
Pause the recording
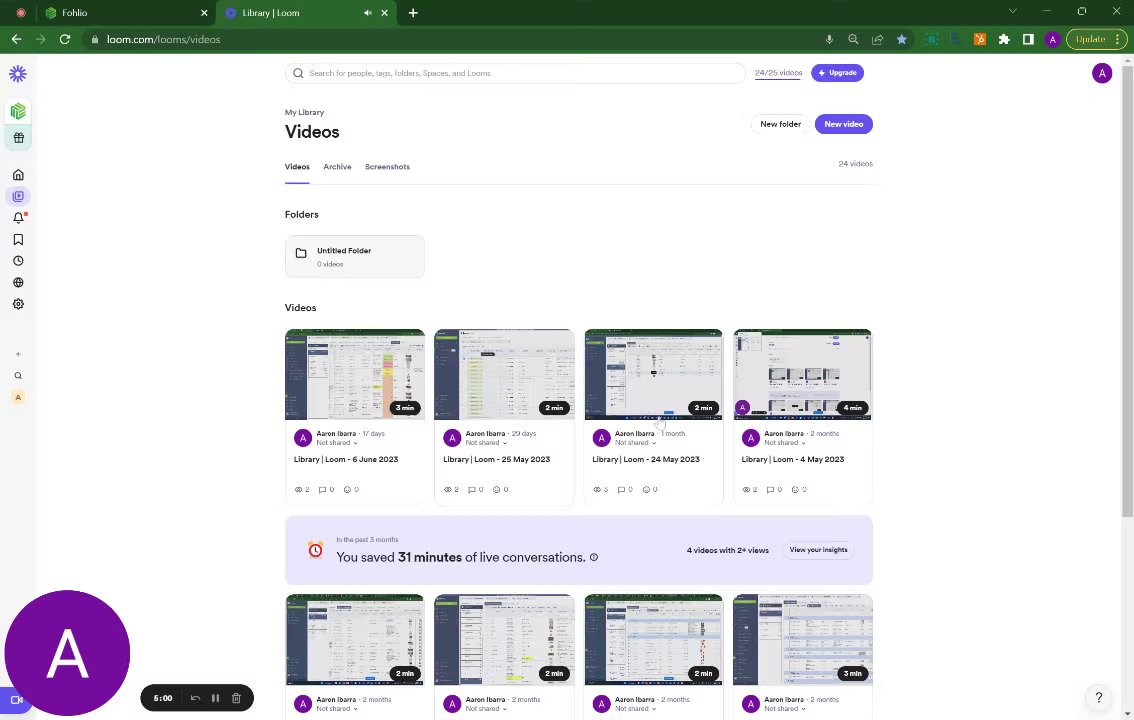(x=216, y=698)
